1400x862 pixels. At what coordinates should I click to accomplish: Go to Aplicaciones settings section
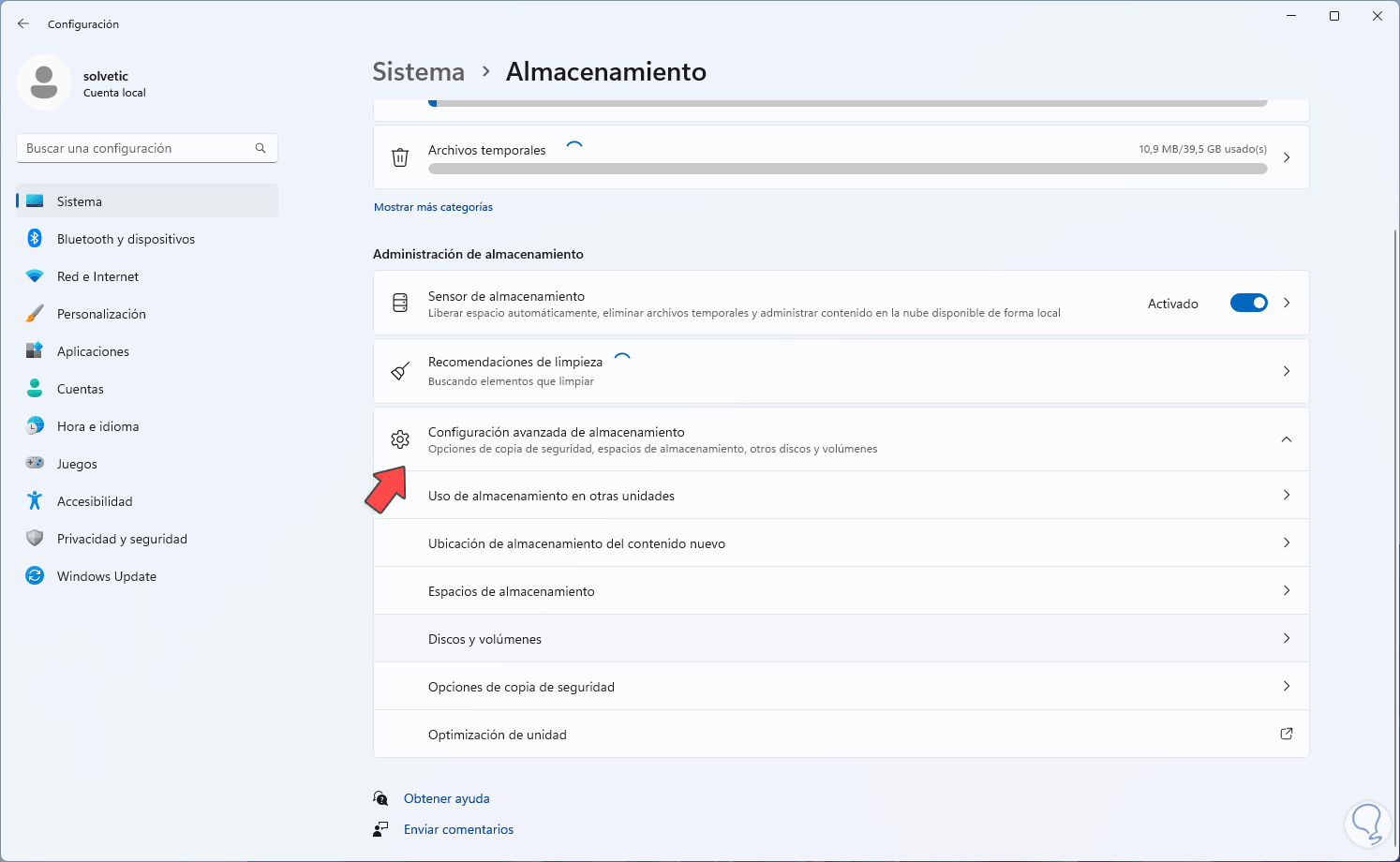pos(93,351)
